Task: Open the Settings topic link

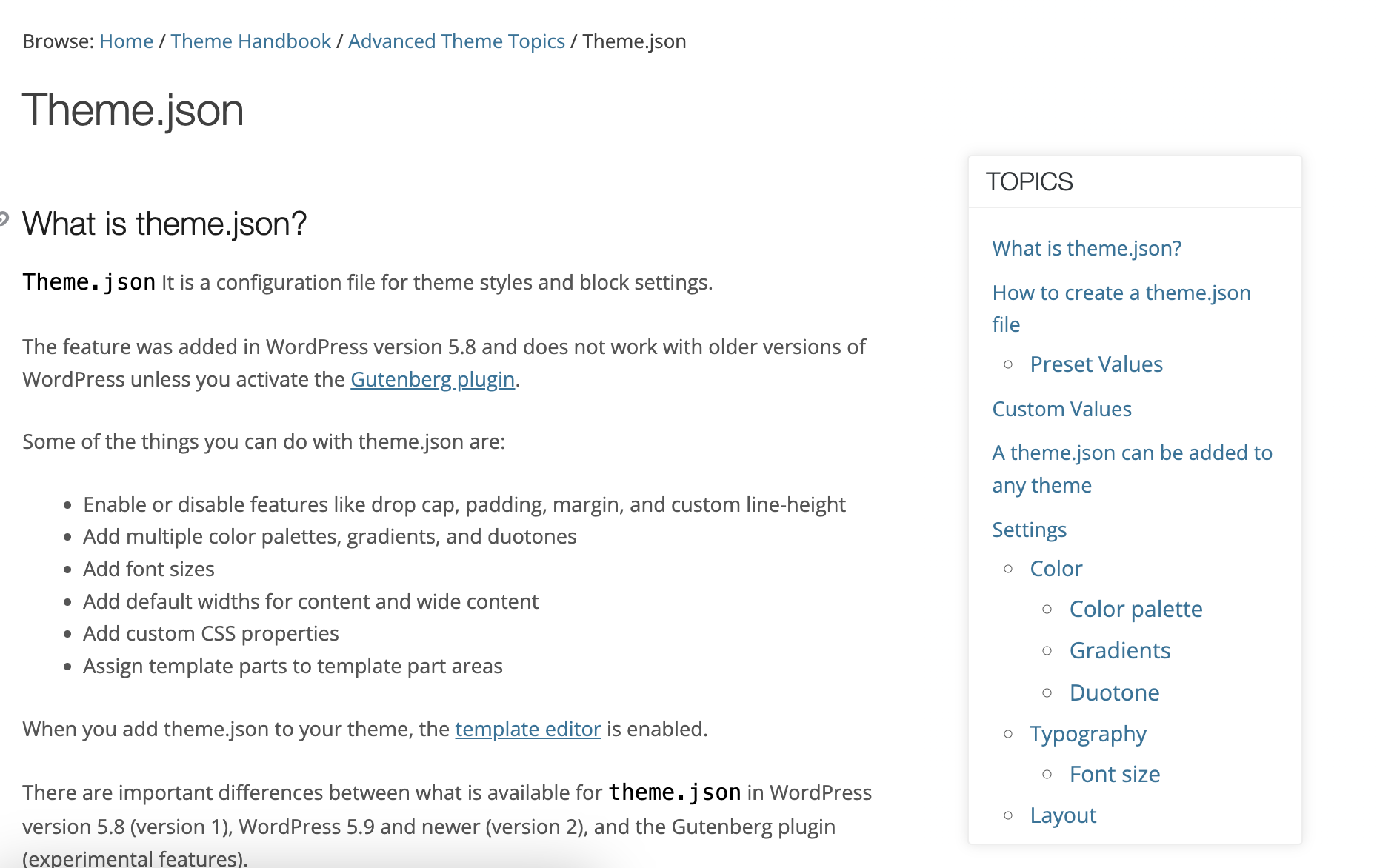Action: pyautogui.click(x=1029, y=530)
